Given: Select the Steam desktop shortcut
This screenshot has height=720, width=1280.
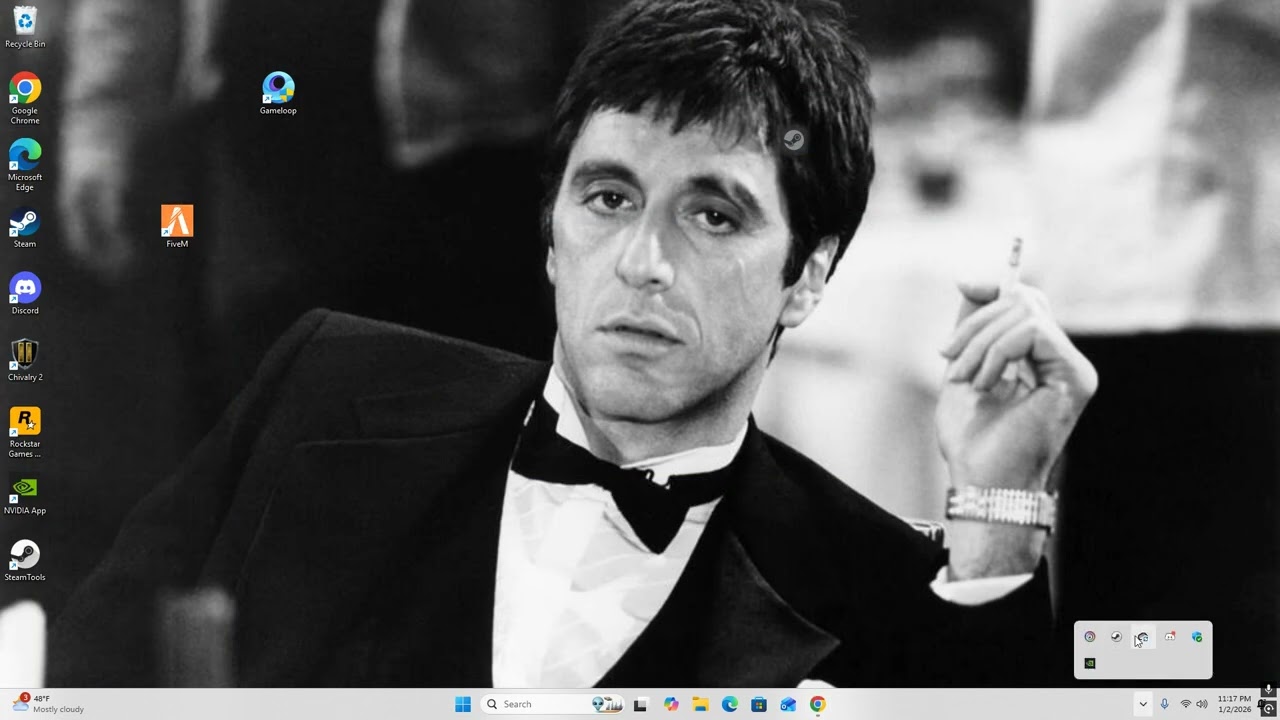Looking at the screenshot, I should point(25,228).
